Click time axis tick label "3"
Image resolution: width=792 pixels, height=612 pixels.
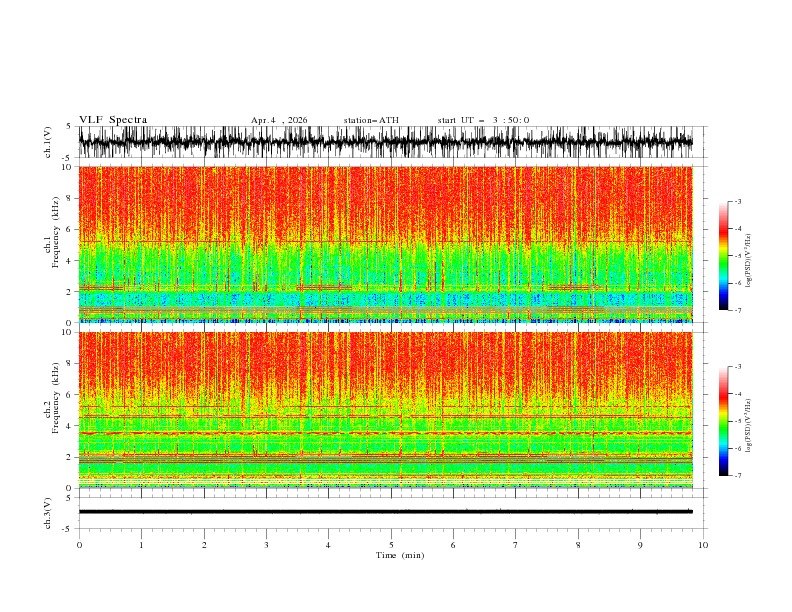point(266,545)
